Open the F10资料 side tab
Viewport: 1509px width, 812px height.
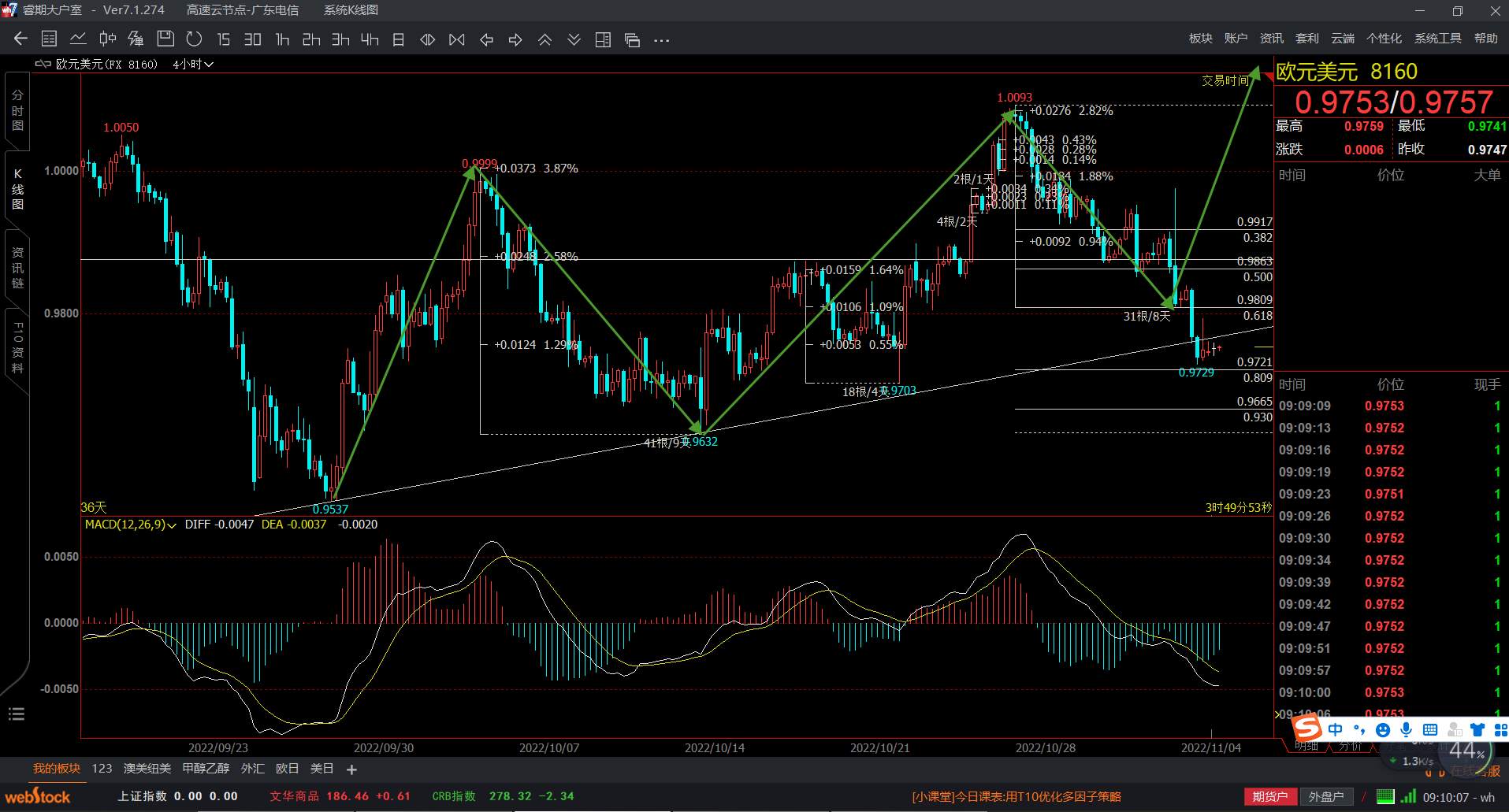pyautogui.click(x=17, y=347)
